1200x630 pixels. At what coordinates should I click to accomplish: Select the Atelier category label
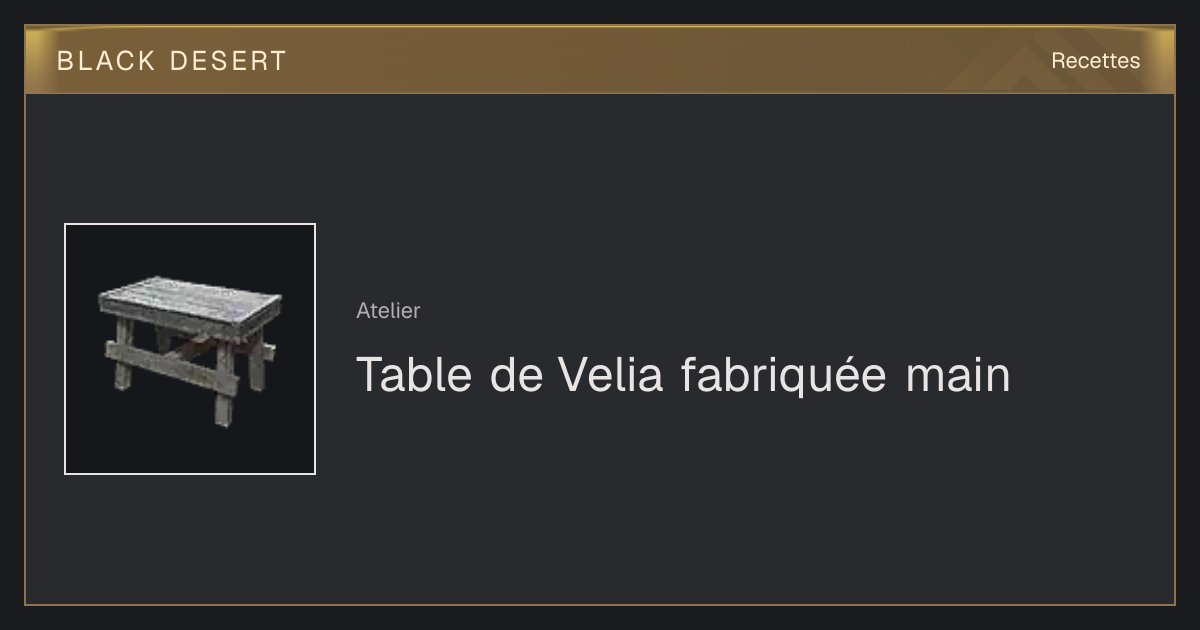pos(388,310)
